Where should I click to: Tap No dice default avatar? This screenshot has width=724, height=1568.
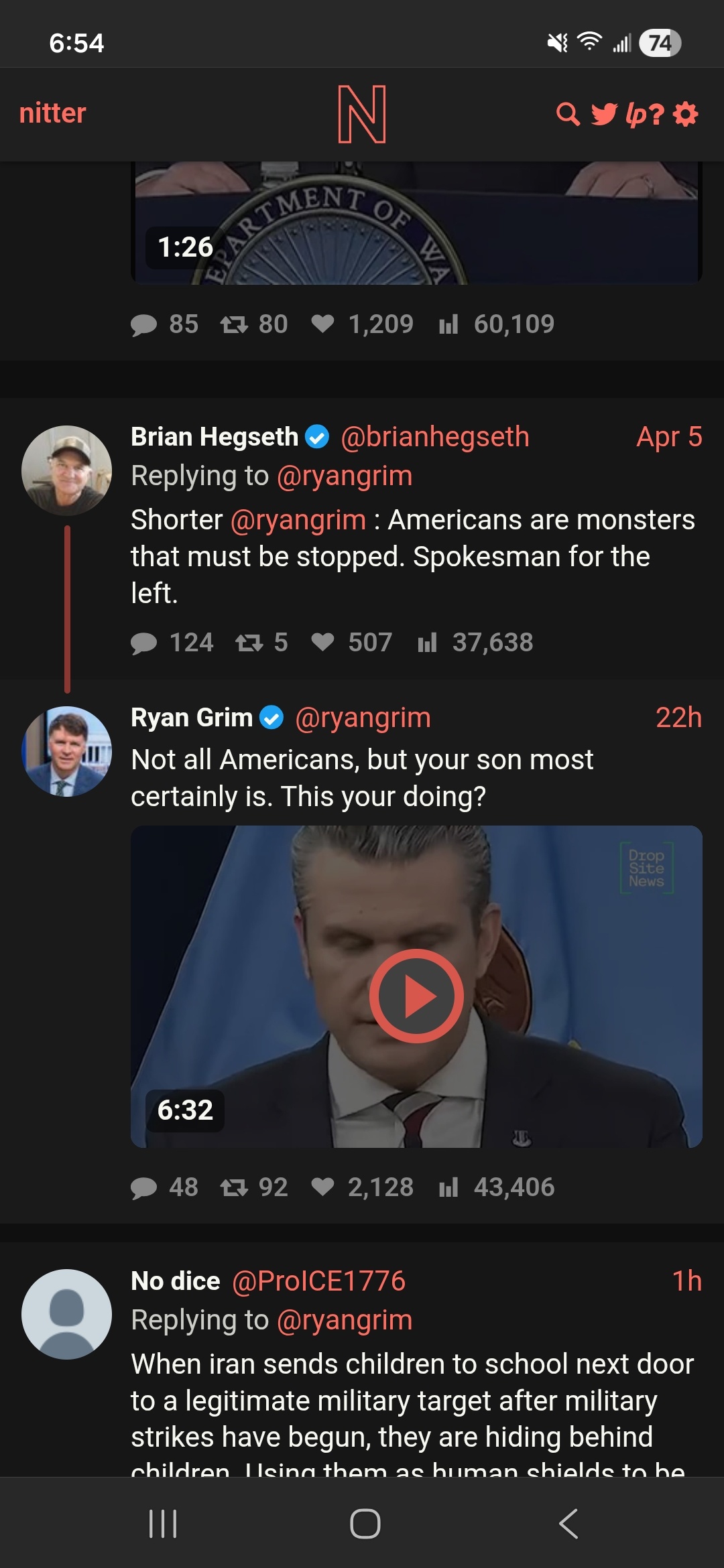(66, 1314)
